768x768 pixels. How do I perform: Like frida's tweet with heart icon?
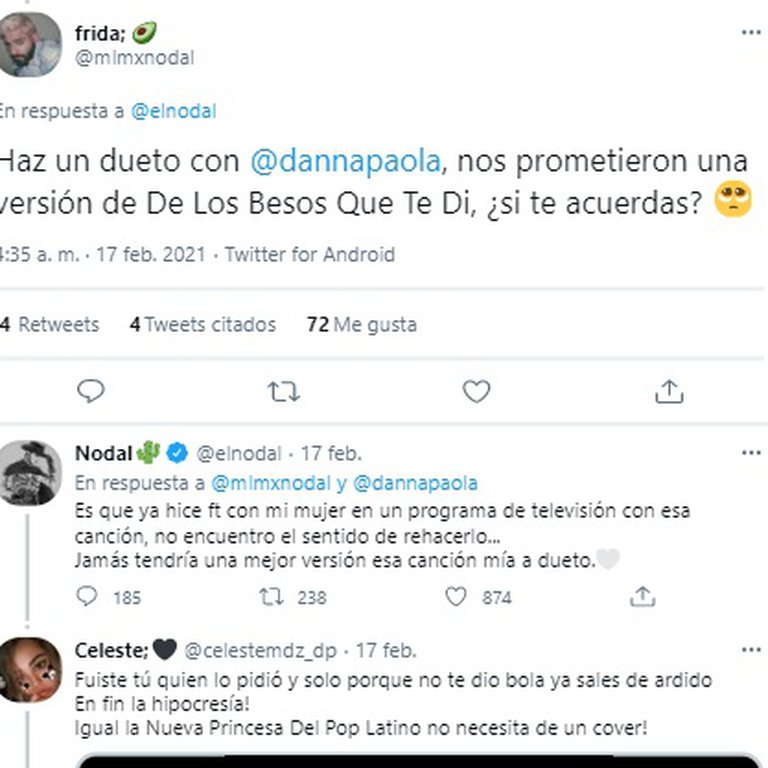476,391
